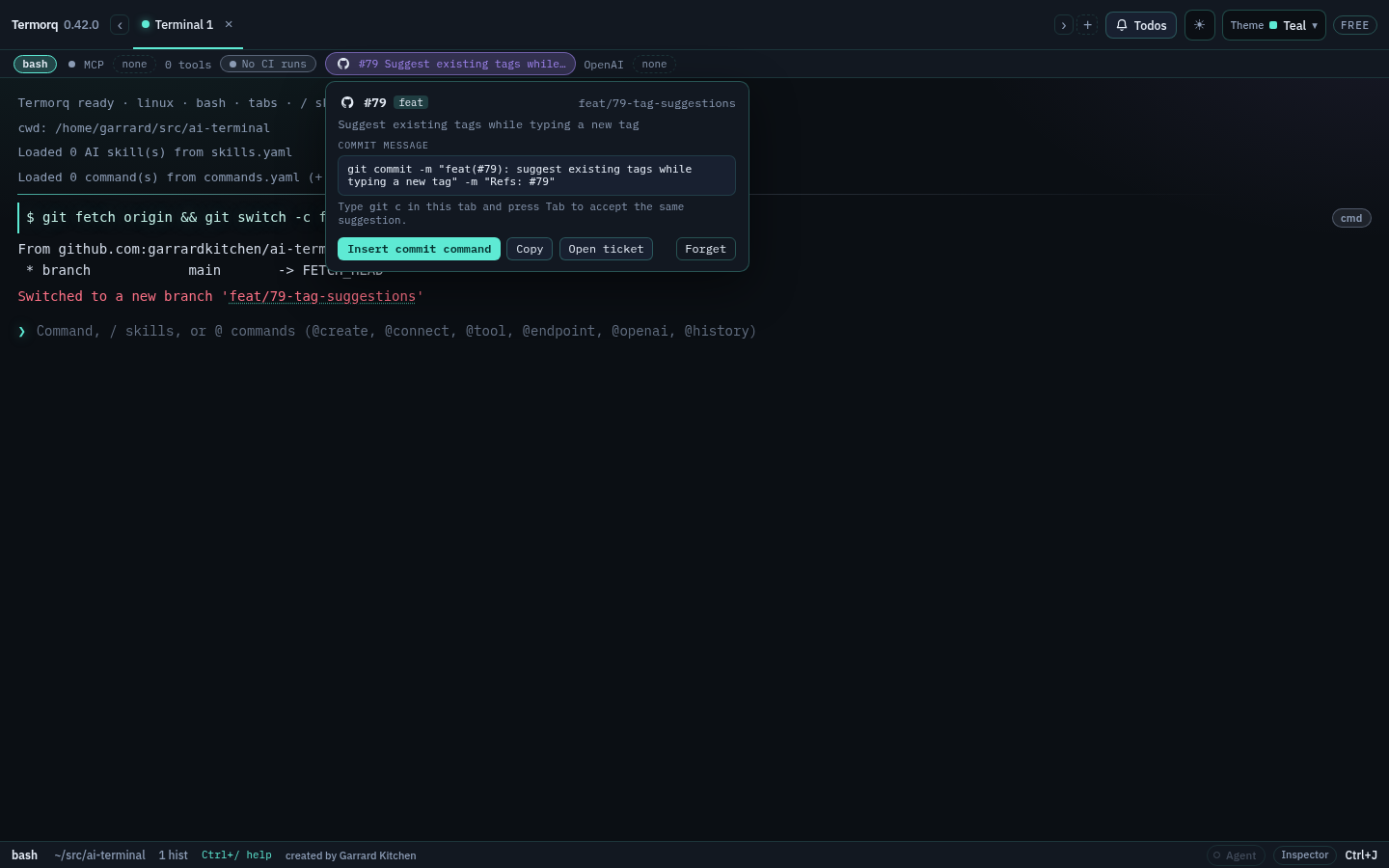Click the ~/src/ai-terminal path in footer
Screen dimensions: 1389x868
pos(100,855)
